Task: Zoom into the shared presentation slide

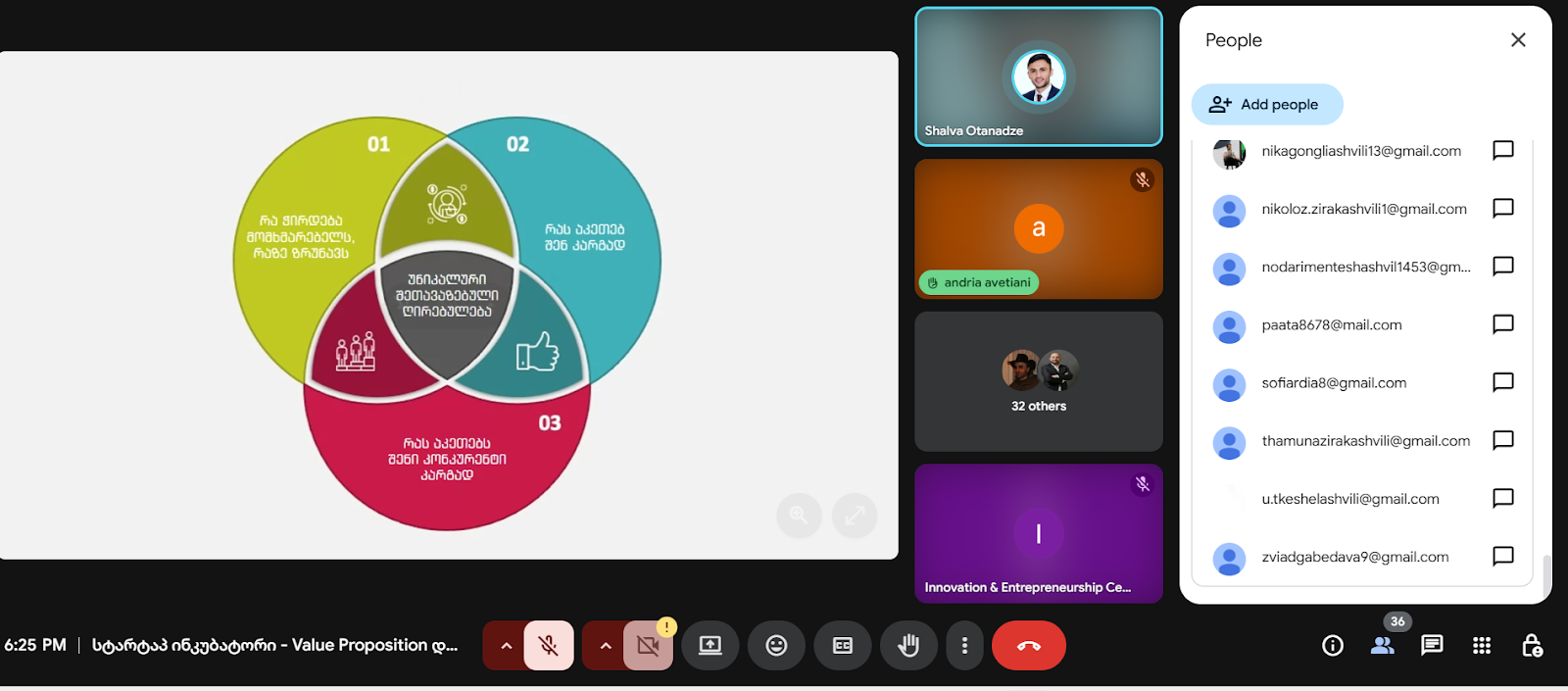Action: click(799, 516)
